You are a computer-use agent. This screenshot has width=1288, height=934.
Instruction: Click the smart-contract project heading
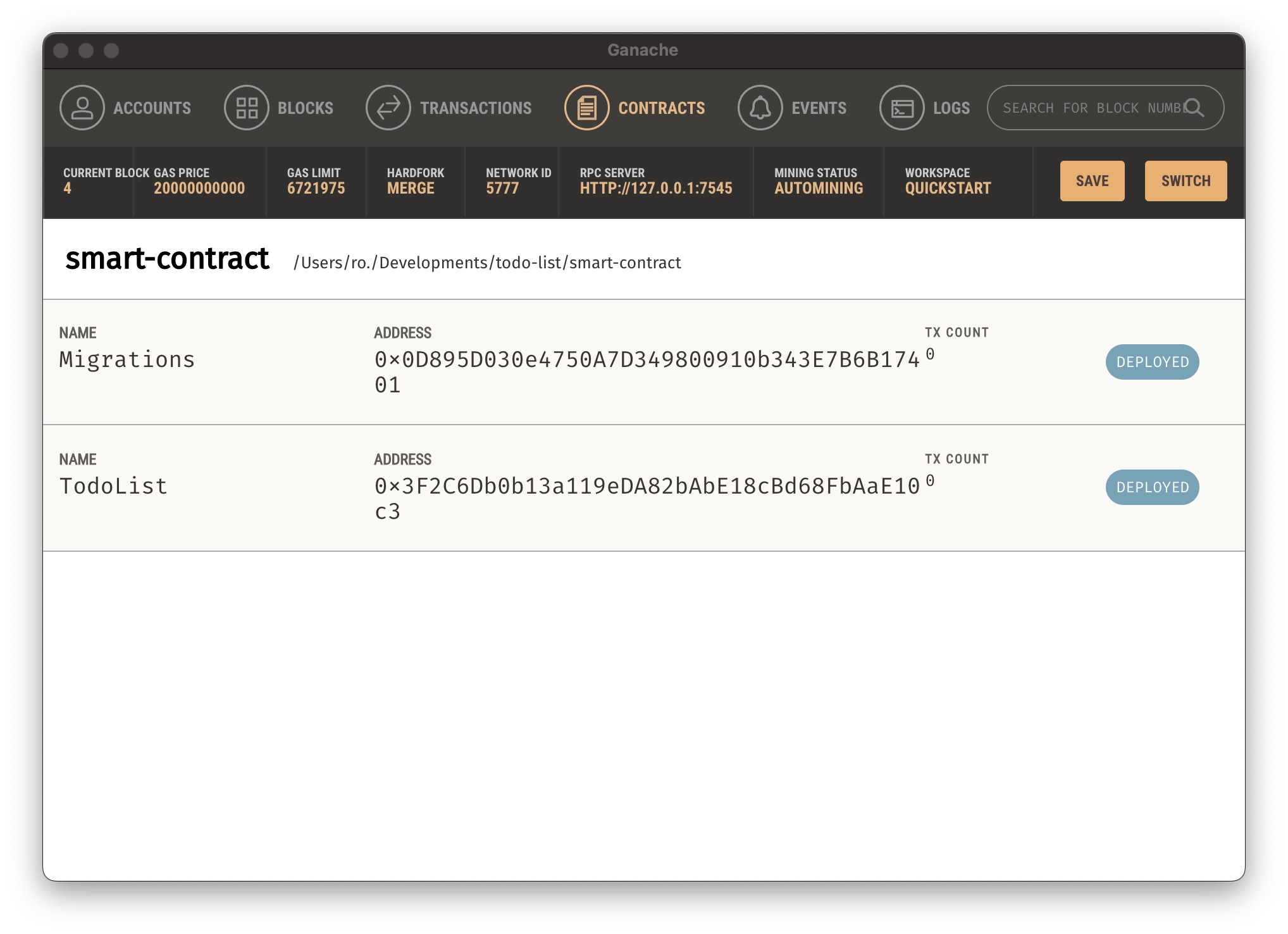tap(167, 259)
